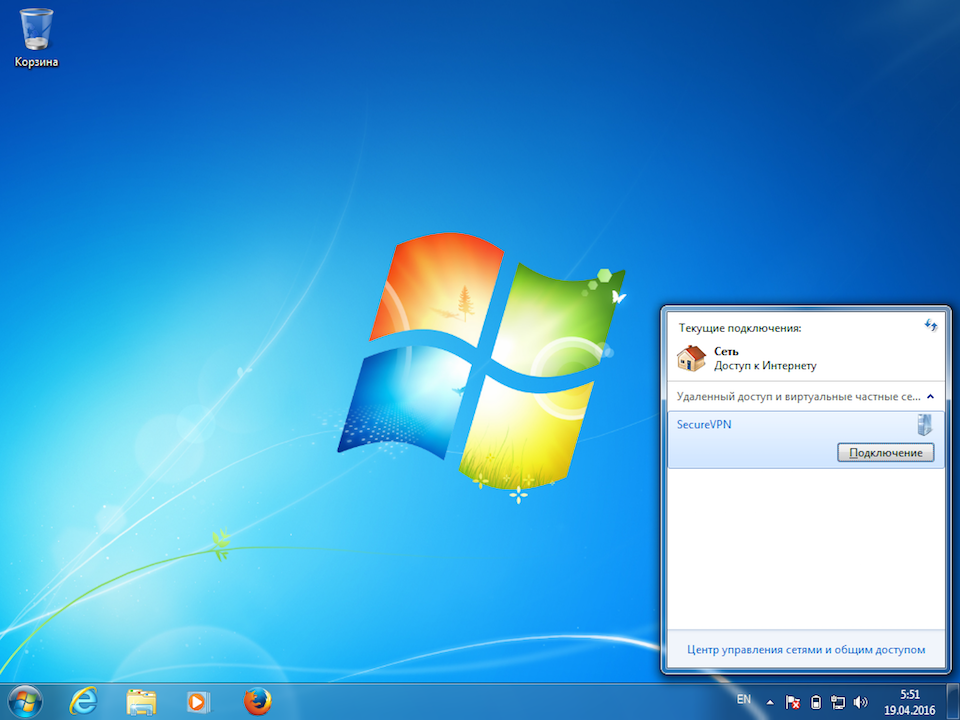
Task: Open the volume speaker tray icon
Action: [x=860, y=702]
